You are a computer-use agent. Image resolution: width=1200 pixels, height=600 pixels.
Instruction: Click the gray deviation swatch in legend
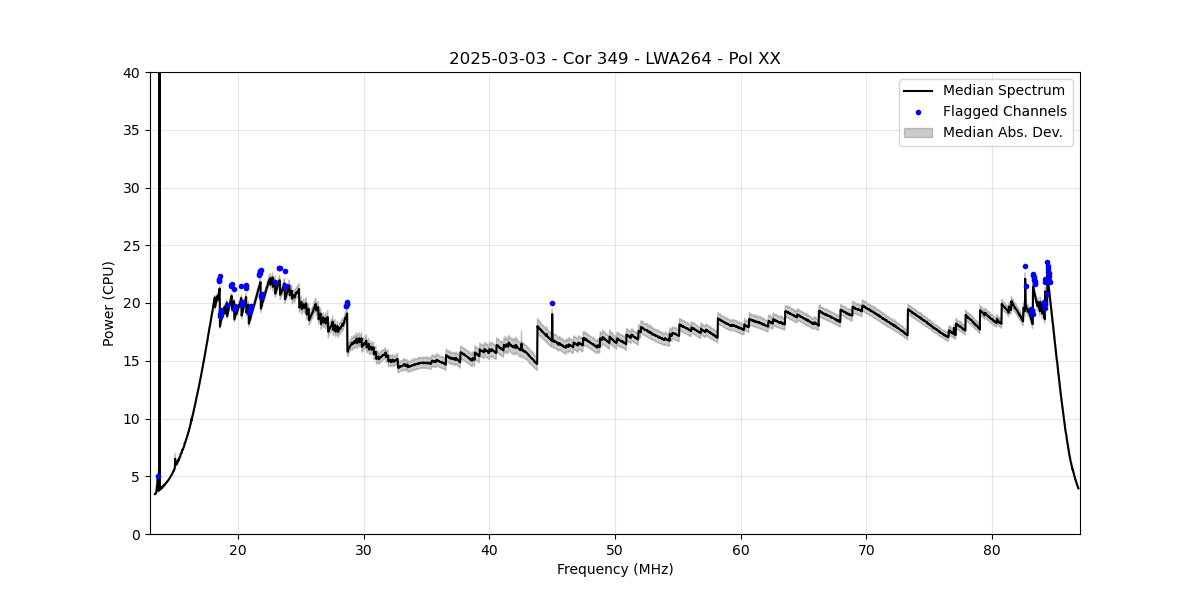coord(917,133)
